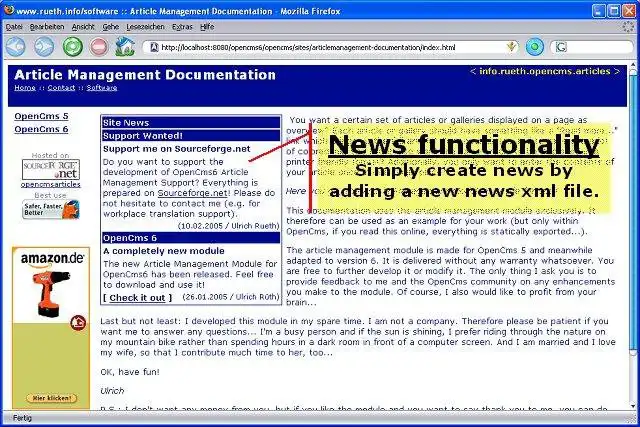640x427 pixels.
Task: Click the red home icon in amazon ad
Action: click(x=78, y=322)
